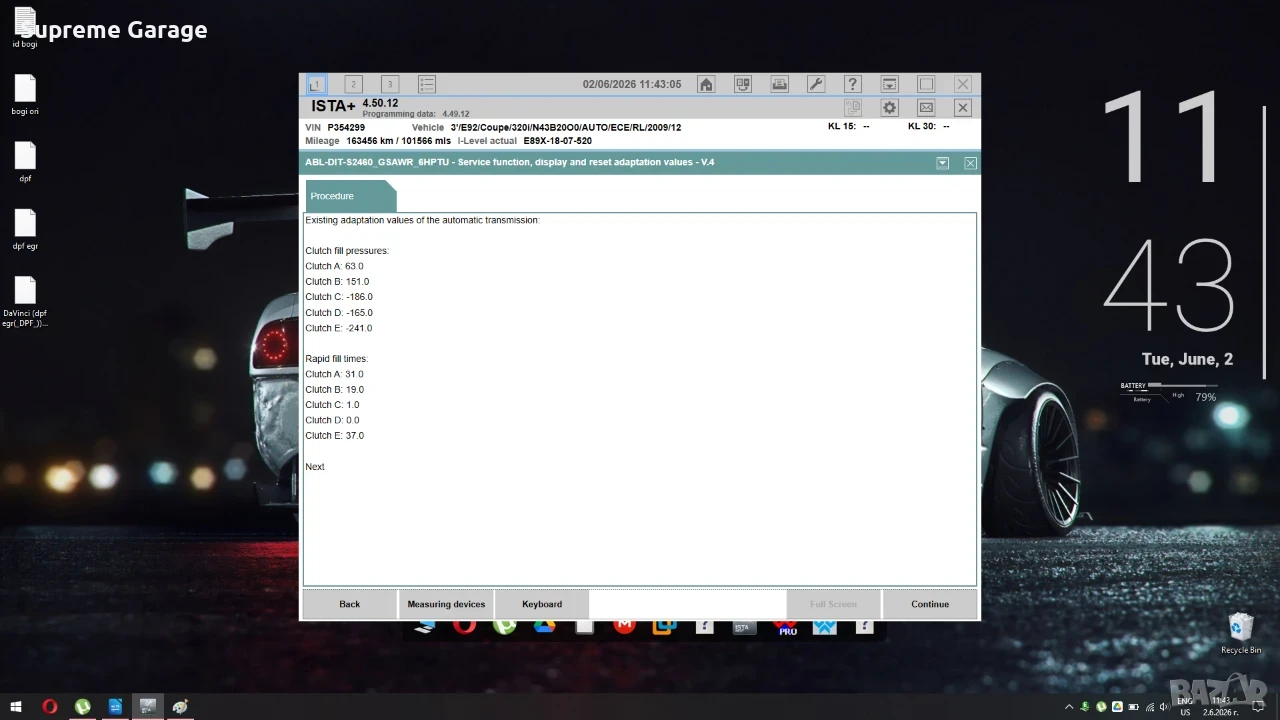Screen dimensions: 1280x720
Task: Open the volume control in system tray
Action: point(1165,707)
